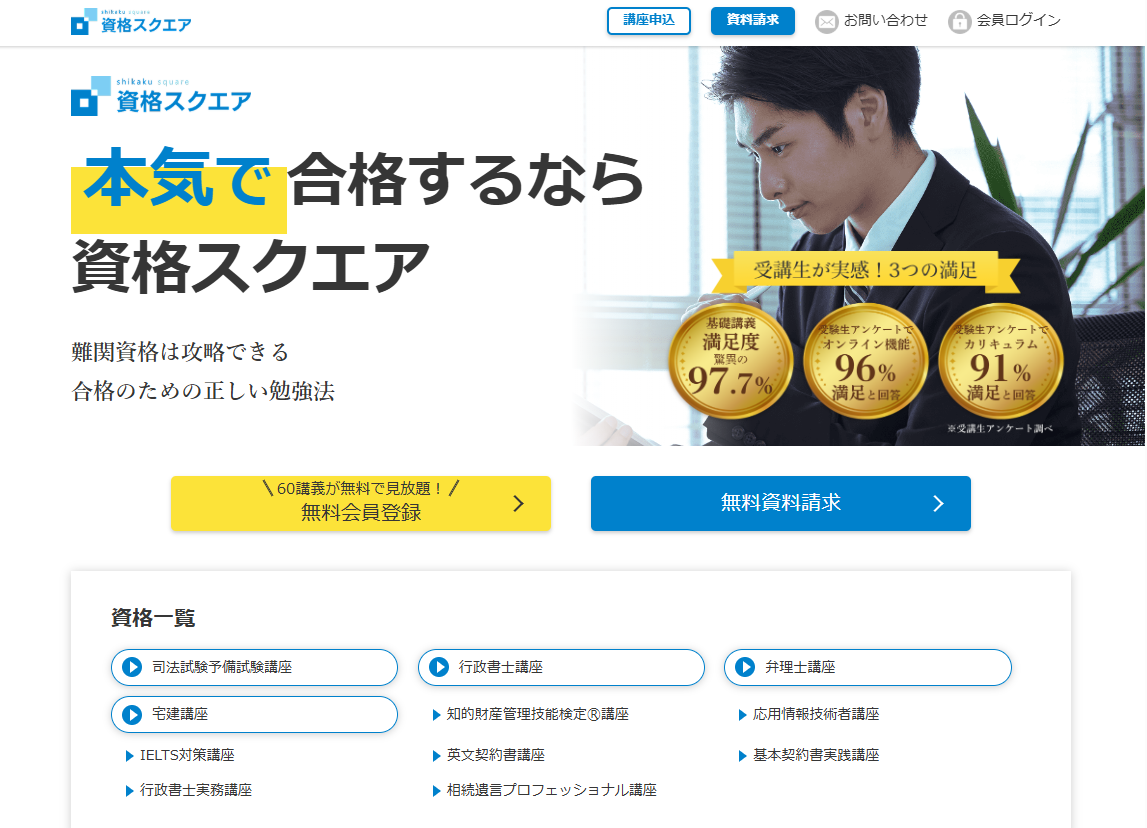Open 講座申込 in the top navigation
The image size is (1147, 828).
(649, 20)
